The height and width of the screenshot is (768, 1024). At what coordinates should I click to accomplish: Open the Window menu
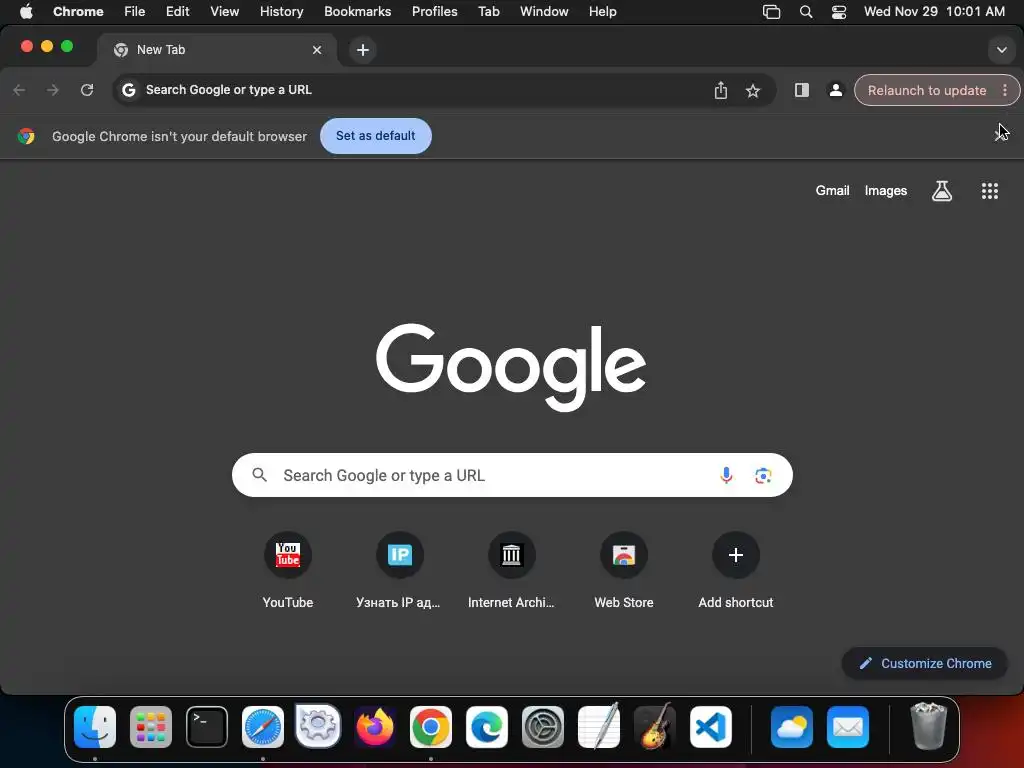pyautogui.click(x=544, y=11)
